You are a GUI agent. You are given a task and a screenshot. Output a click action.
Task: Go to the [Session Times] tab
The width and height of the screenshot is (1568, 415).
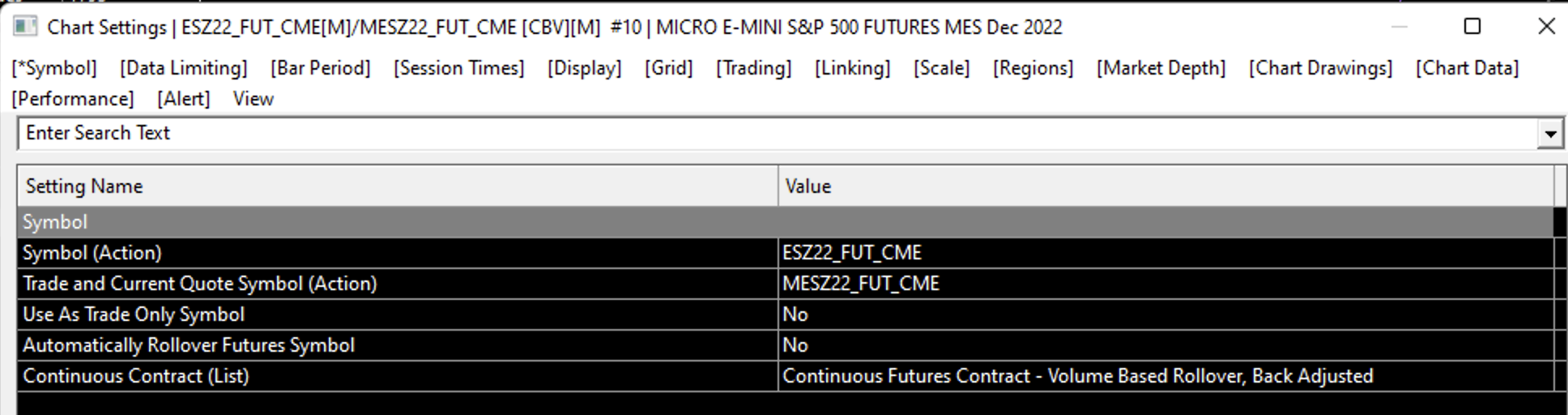click(459, 68)
